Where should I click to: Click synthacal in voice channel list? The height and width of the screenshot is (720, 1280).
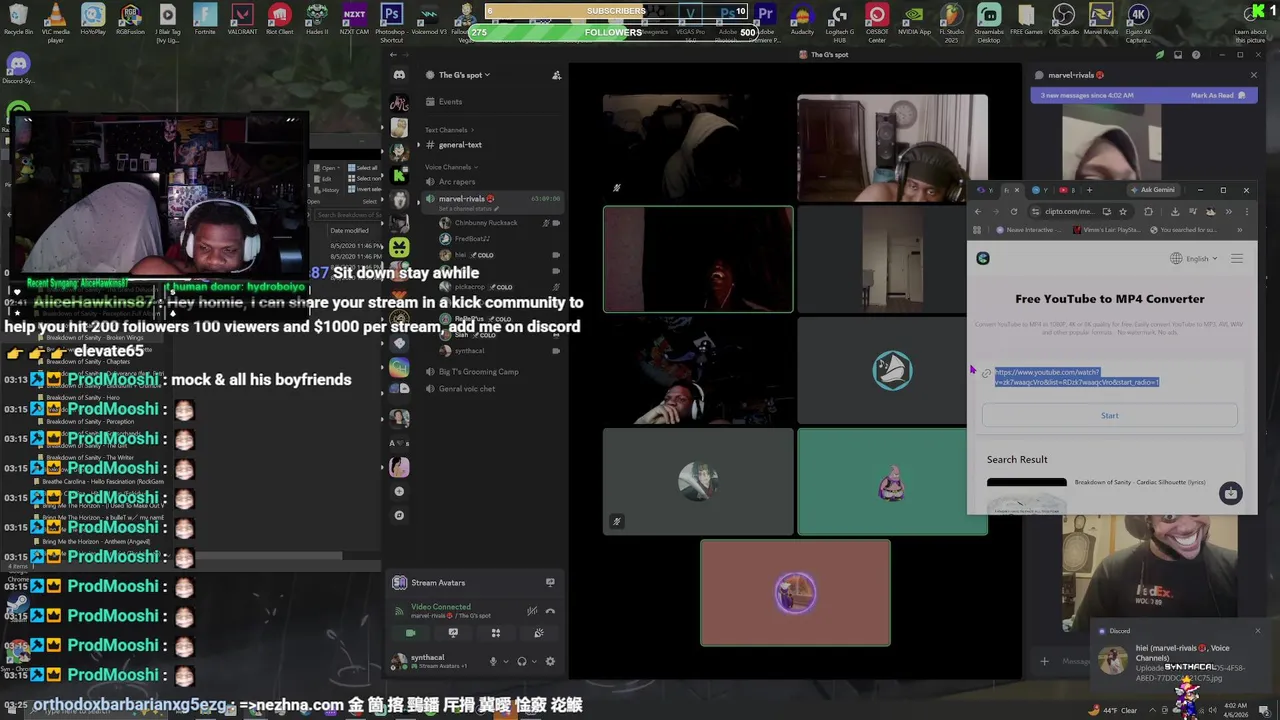tap(469, 351)
